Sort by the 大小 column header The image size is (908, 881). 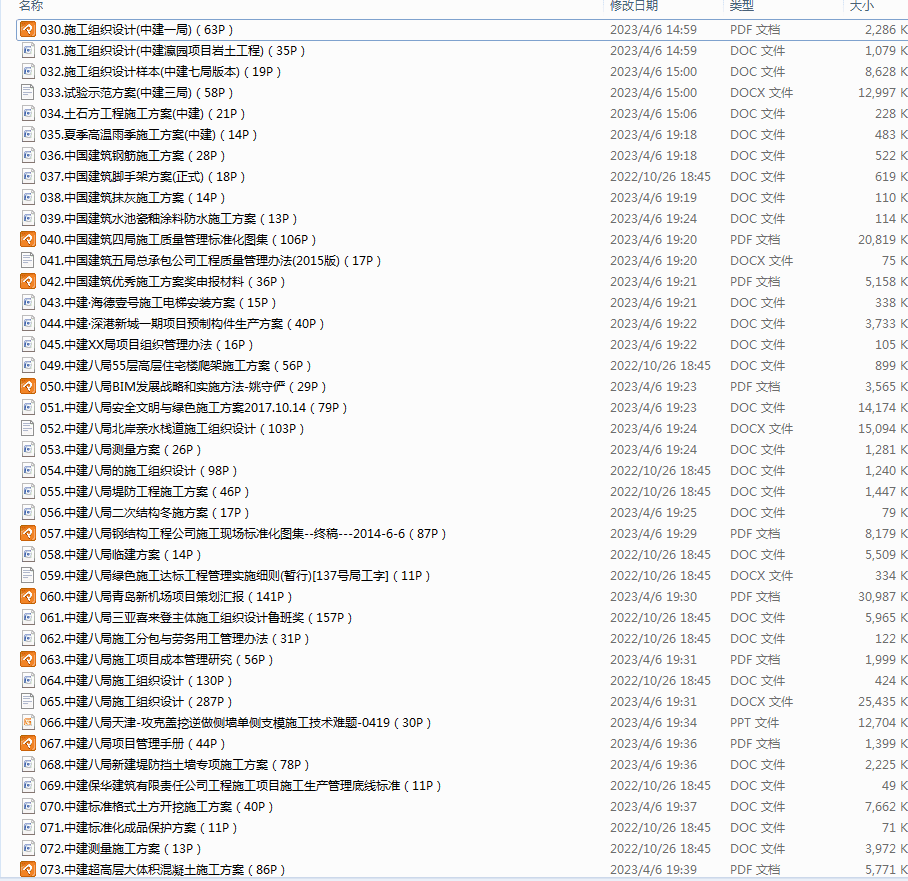[x=861, y=6]
